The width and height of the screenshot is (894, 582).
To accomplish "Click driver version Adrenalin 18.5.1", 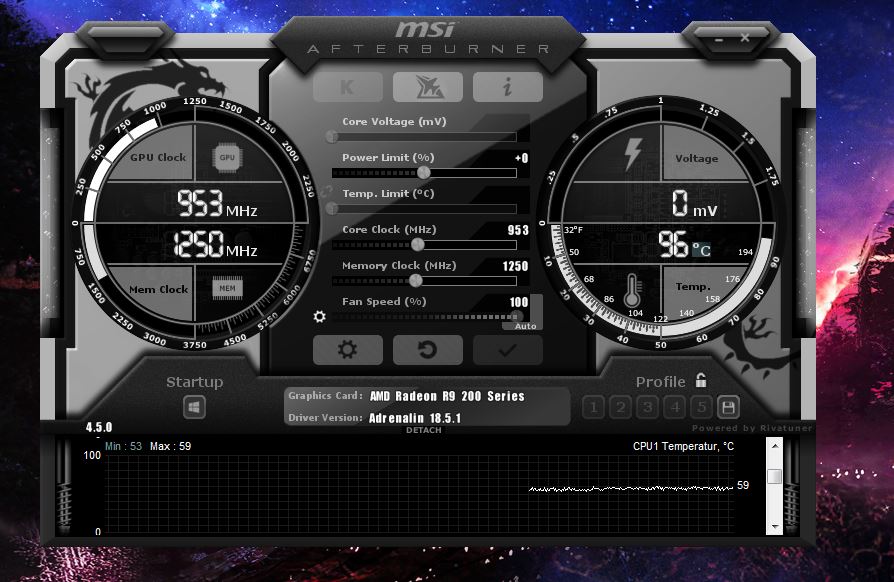I will [415, 418].
